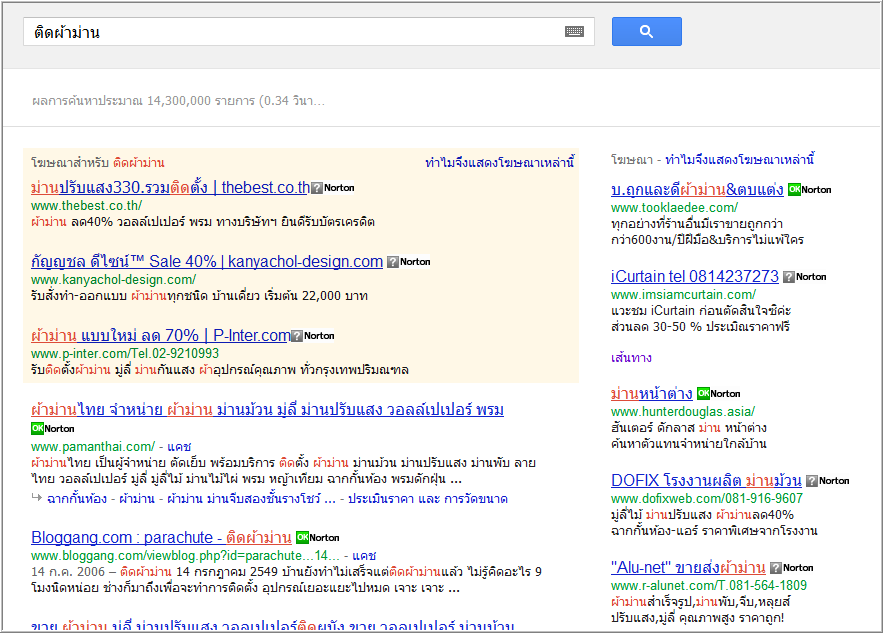Screen dimensions: 883x633
Task: Open the 'ผ้าม่านไทย จำหน่าย ผ้าม่าน' result title
Action: click(267, 409)
